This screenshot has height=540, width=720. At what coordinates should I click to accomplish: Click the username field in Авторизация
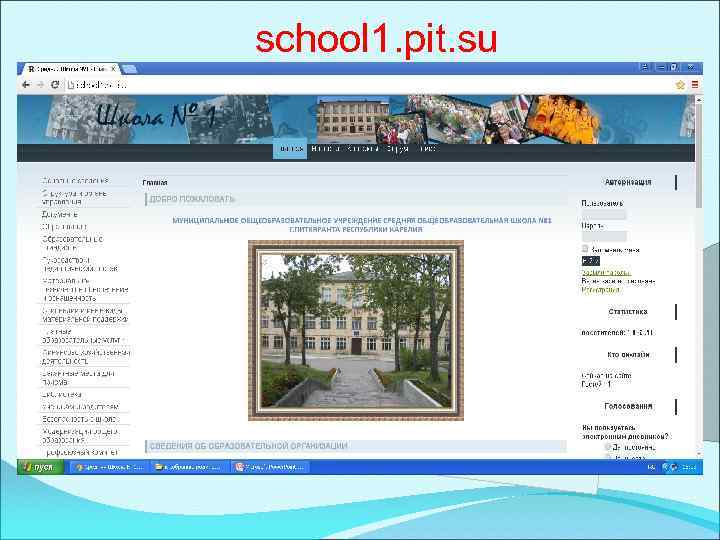pos(604,214)
